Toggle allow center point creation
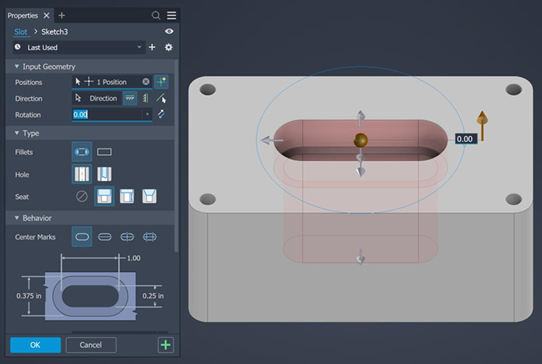Image resolution: width=542 pixels, height=364 pixels. pyautogui.click(x=161, y=82)
